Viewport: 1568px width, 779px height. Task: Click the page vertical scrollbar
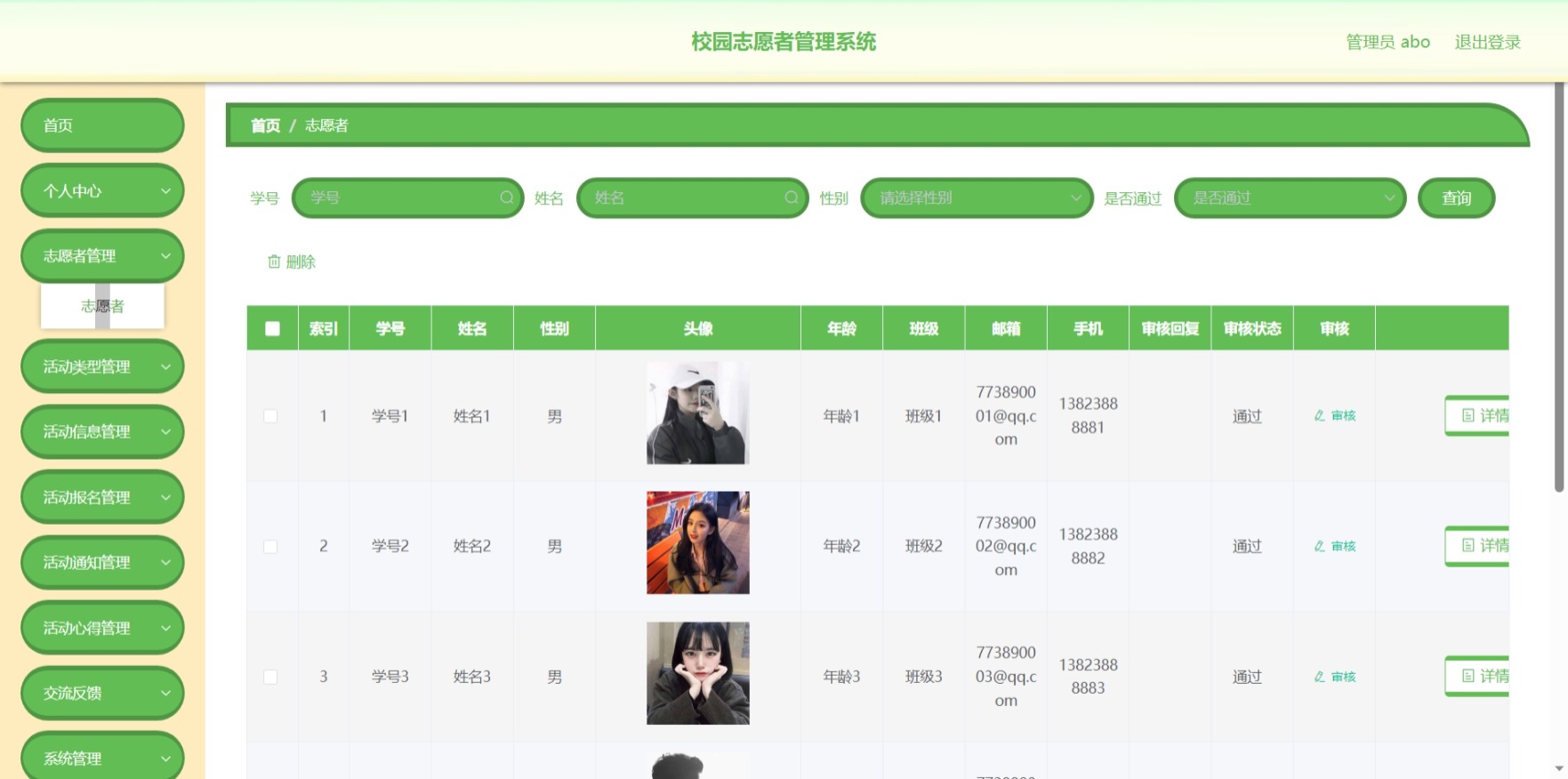point(1559,287)
